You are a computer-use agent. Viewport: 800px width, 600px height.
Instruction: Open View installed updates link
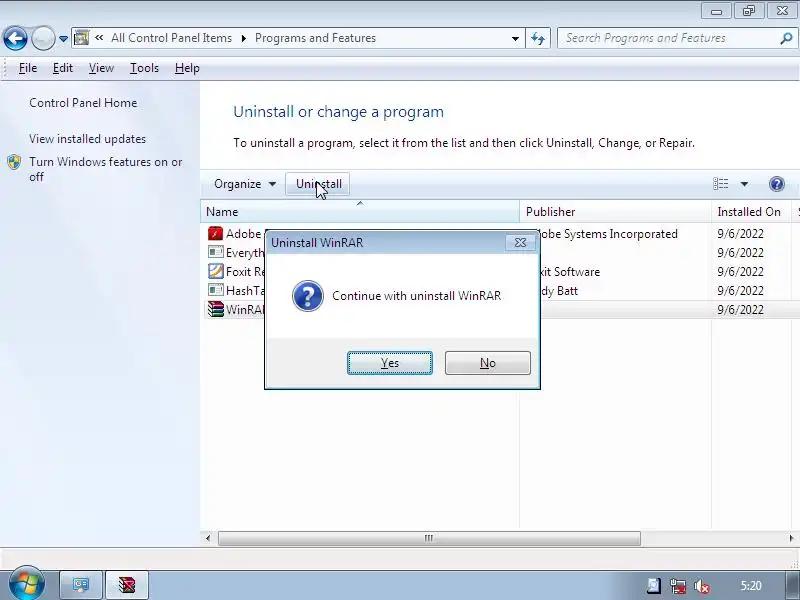pos(87,139)
